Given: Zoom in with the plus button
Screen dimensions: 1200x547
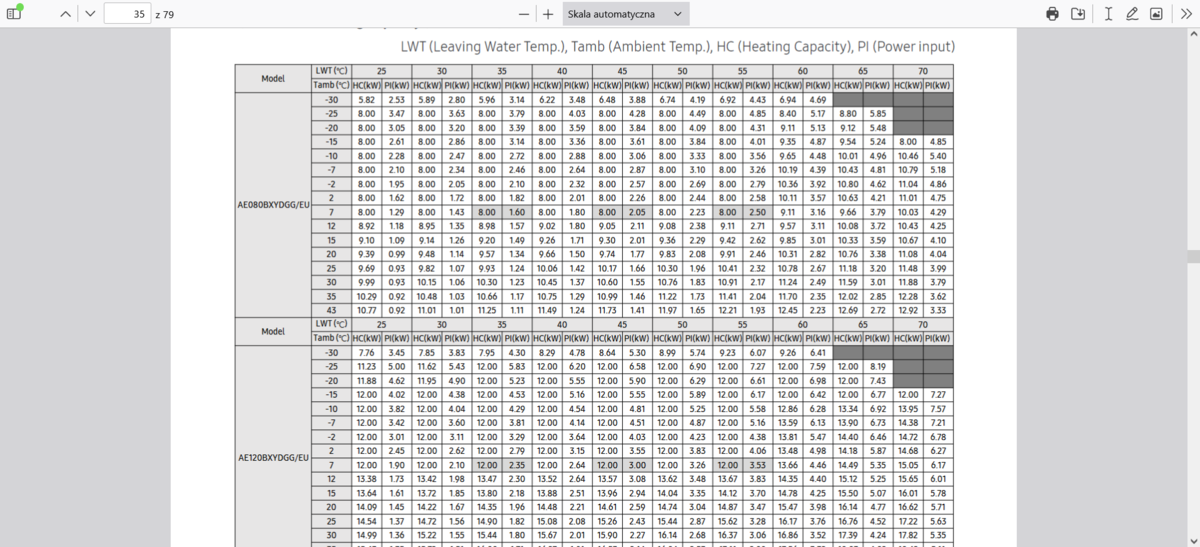Looking at the screenshot, I should coord(547,14).
